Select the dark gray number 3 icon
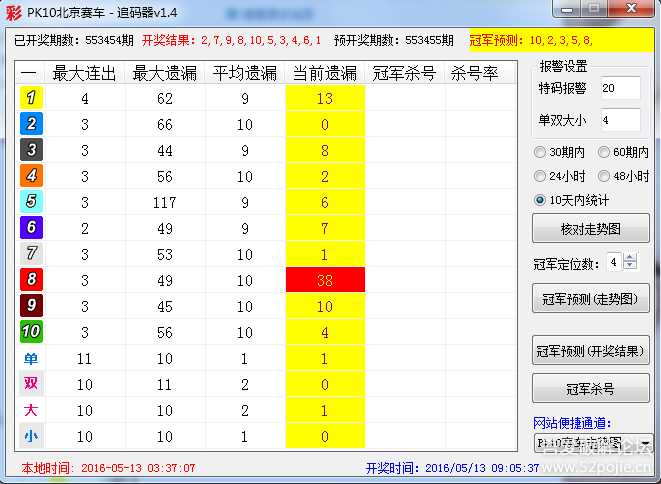This screenshot has height=484, width=661. (x=31, y=150)
